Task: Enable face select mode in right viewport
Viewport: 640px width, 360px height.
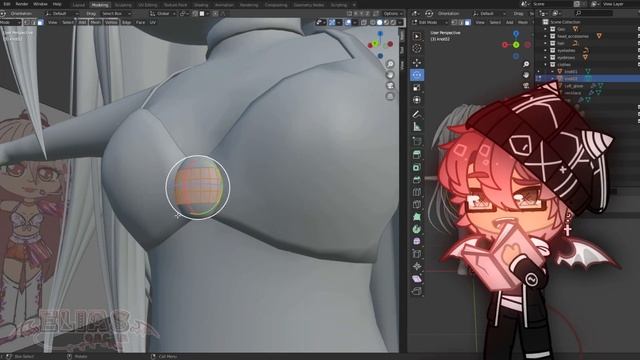Action: pos(467,22)
